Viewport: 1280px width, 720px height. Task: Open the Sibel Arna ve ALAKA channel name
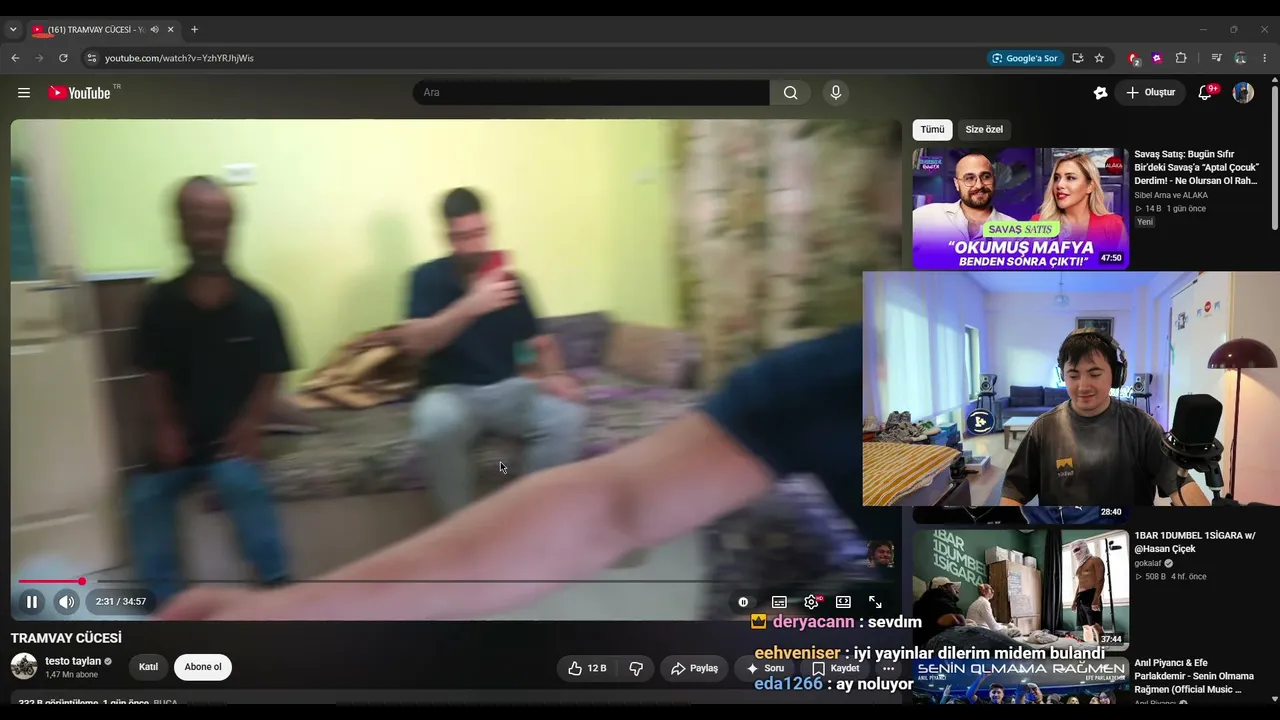1171,195
